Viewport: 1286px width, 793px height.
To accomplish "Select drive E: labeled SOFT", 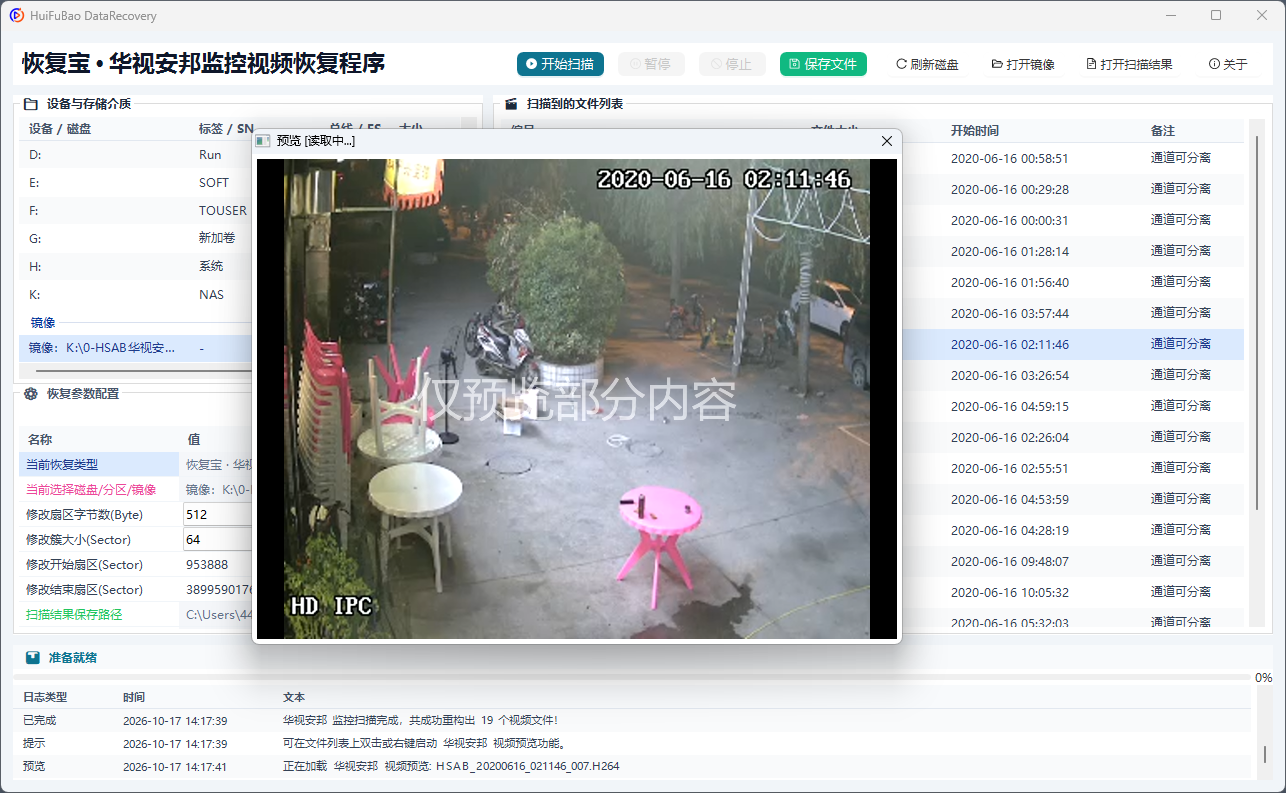I will pos(135,183).
